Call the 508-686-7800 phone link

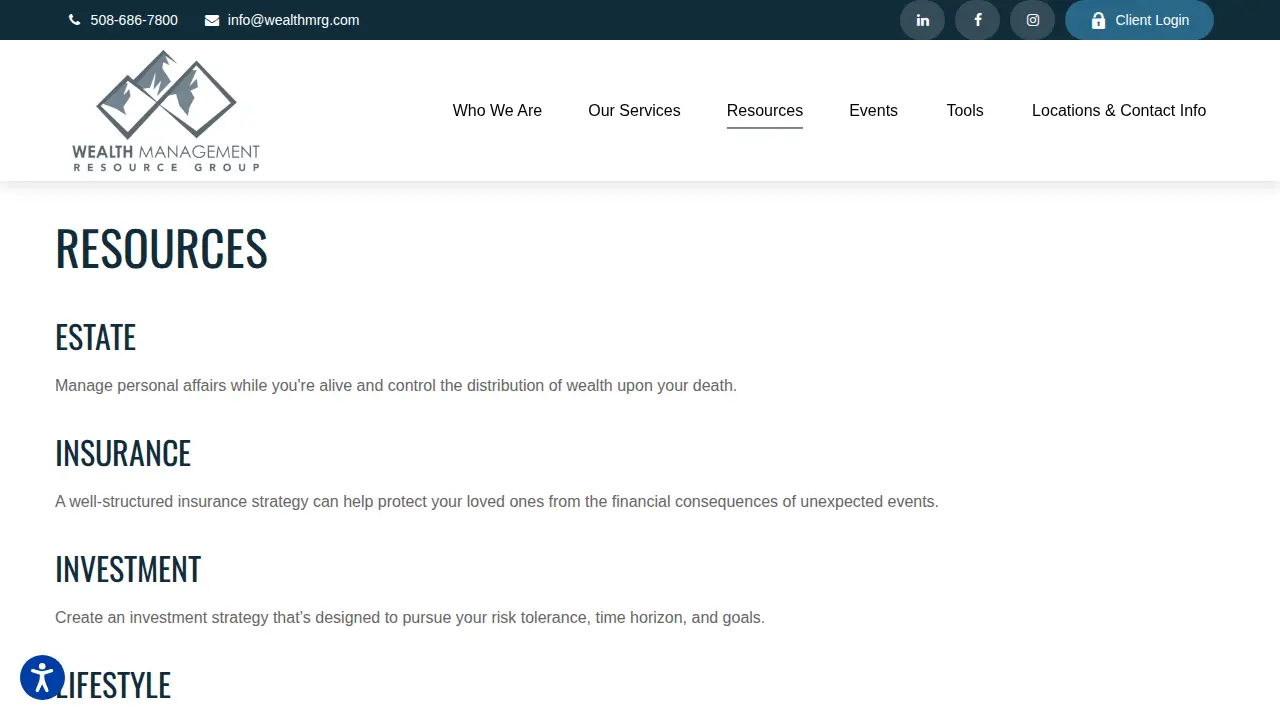click(x=134, y=20)
